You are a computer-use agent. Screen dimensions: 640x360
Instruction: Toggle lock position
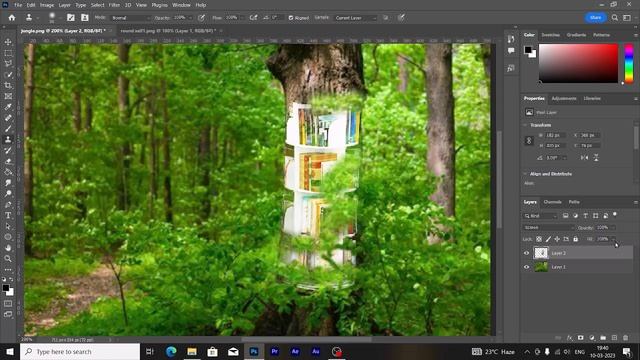(557, 239)
